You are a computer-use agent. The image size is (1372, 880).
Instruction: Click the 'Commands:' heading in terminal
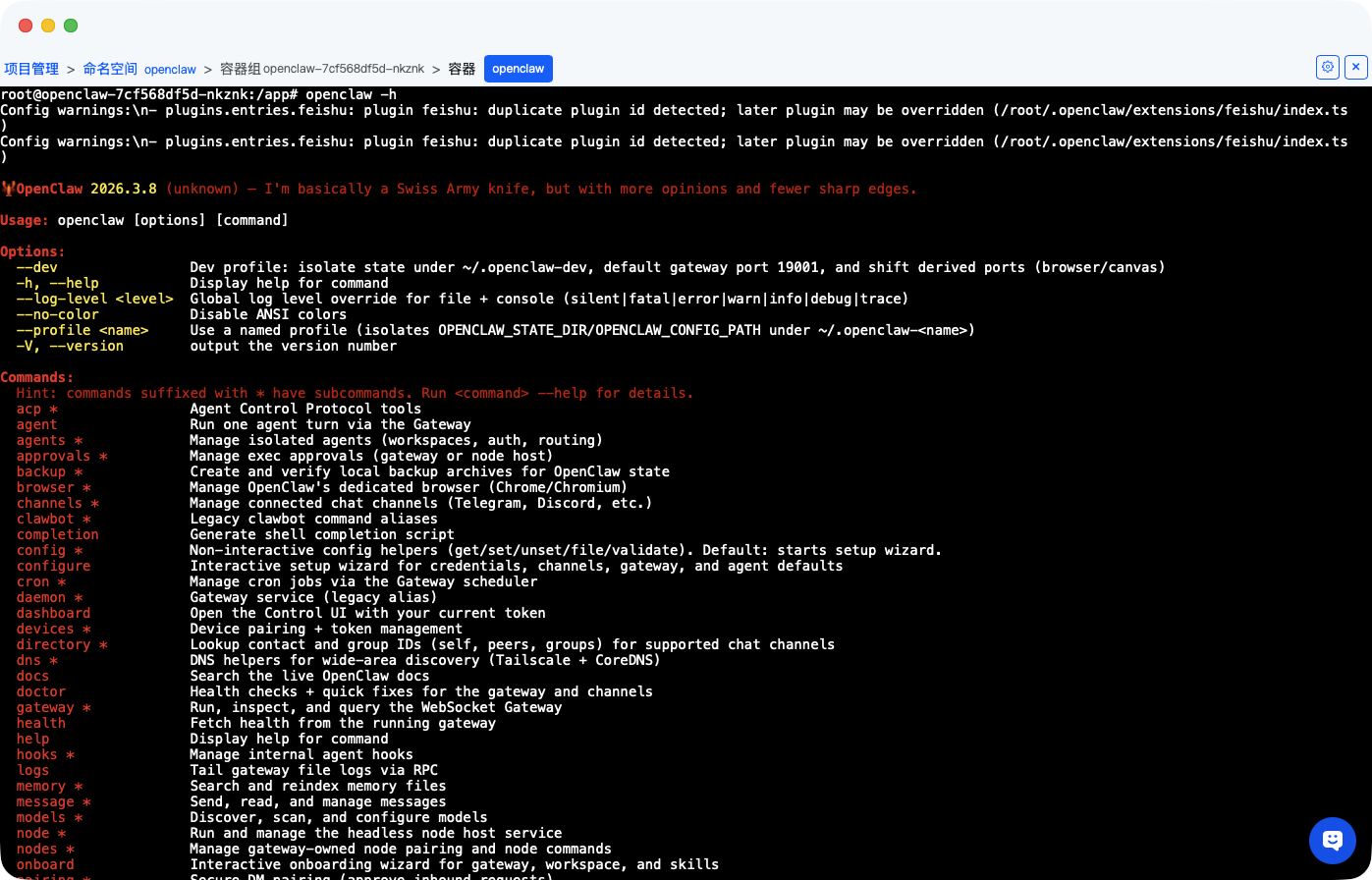coord(36,377)
